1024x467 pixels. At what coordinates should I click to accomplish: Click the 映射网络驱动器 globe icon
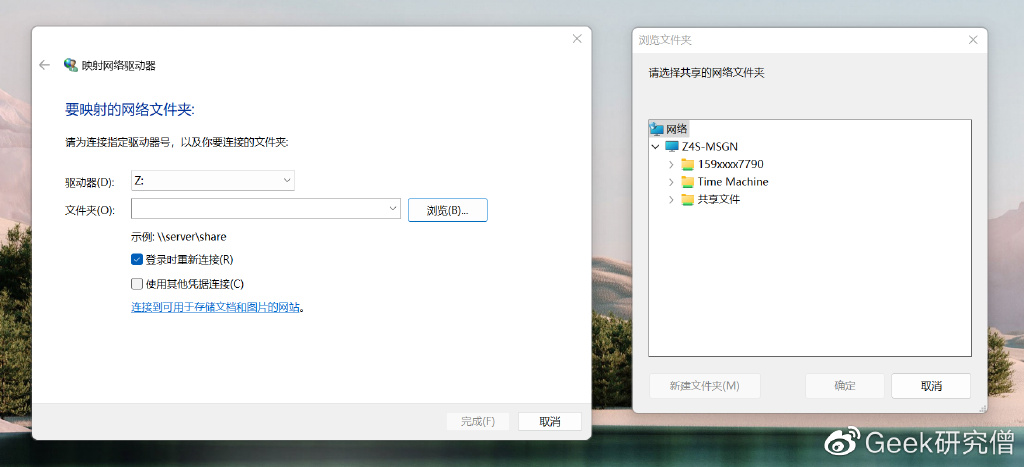[71, 65]
